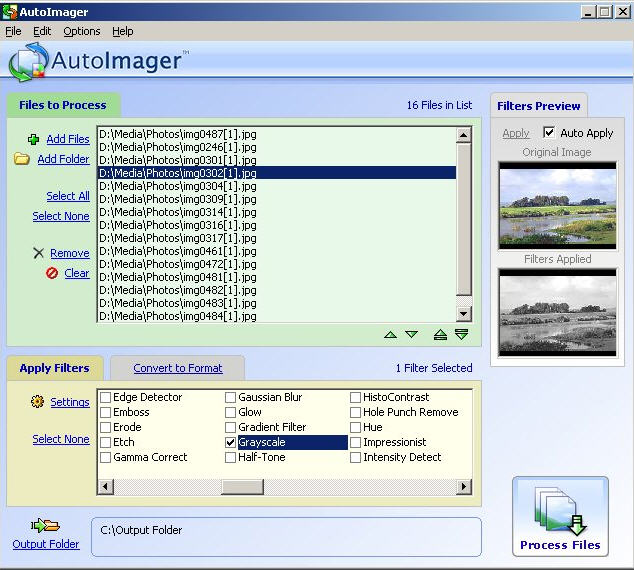Click the move file down arrow

pos(411,335)
